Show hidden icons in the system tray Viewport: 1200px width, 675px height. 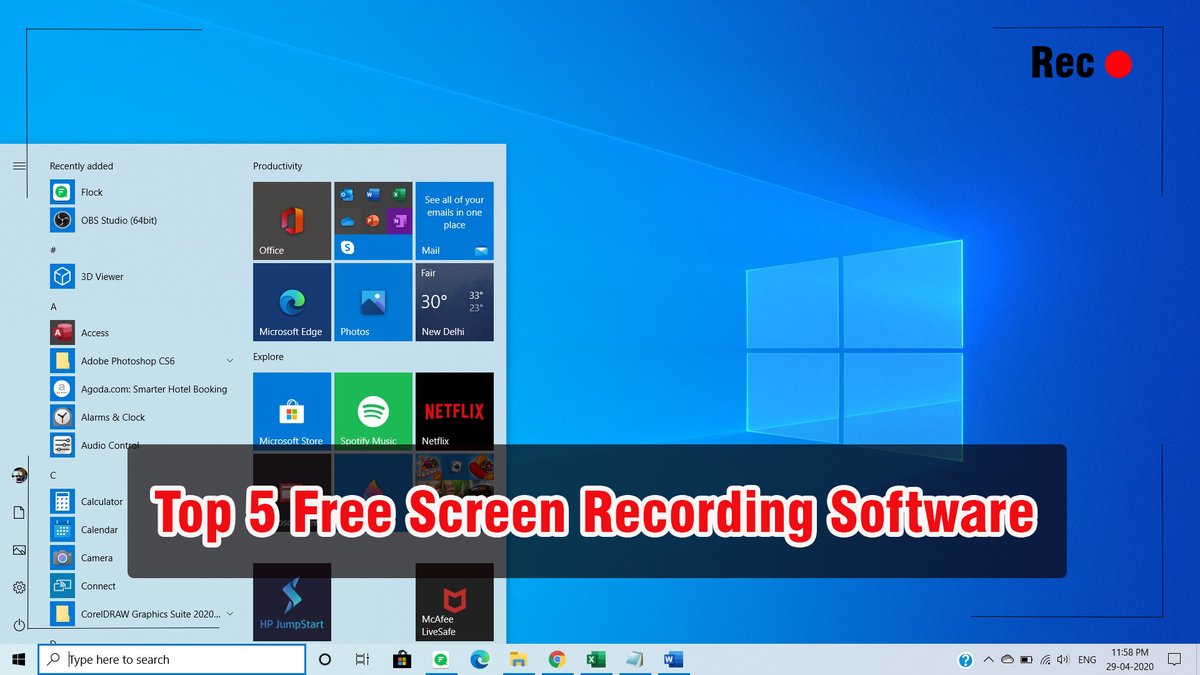(988, 660)
